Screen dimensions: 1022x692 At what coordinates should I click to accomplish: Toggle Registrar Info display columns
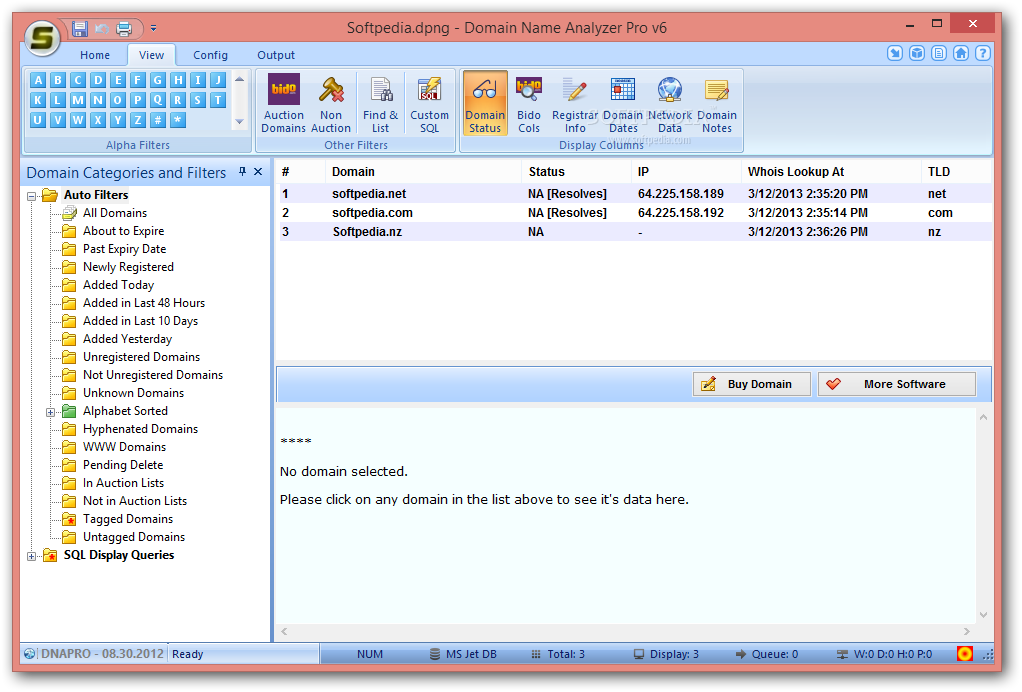[x=575, y=103]
